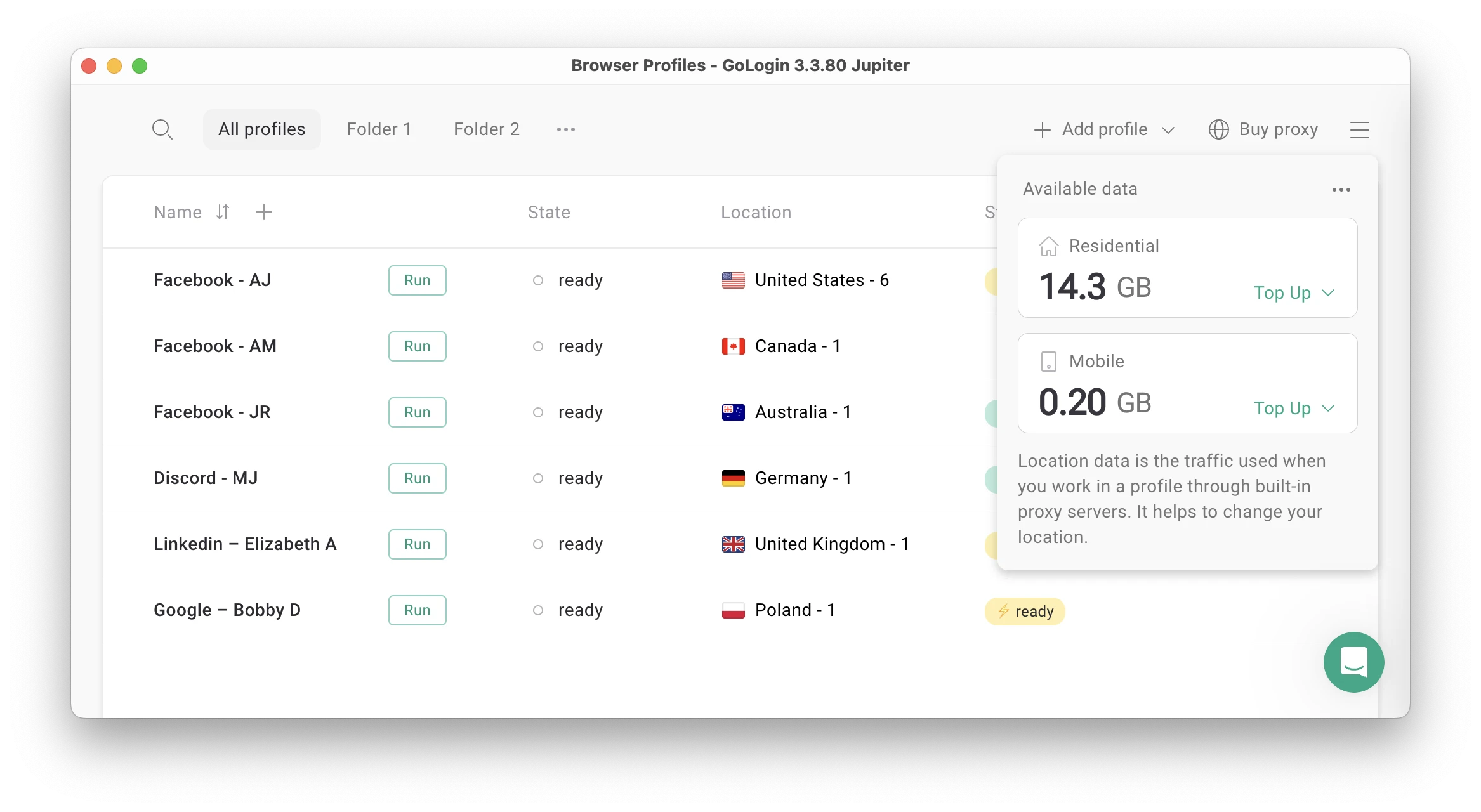The image size is (1481, 812).
Task: Run the Facebook - AM profile
Action: pyautogui.click(x=417, y=346)
